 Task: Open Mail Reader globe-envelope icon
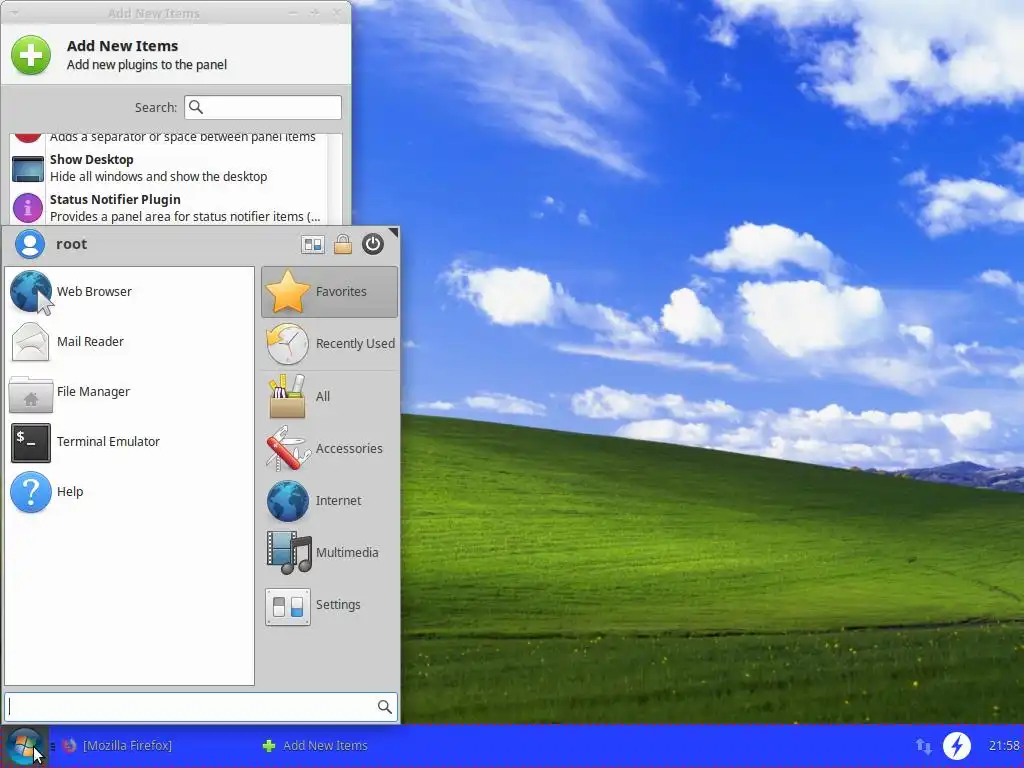30,342
